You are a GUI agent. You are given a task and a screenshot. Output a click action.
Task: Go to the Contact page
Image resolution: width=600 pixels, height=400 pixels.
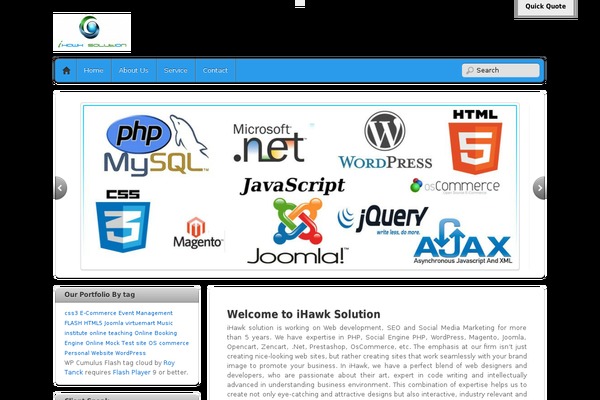point(215,70)
